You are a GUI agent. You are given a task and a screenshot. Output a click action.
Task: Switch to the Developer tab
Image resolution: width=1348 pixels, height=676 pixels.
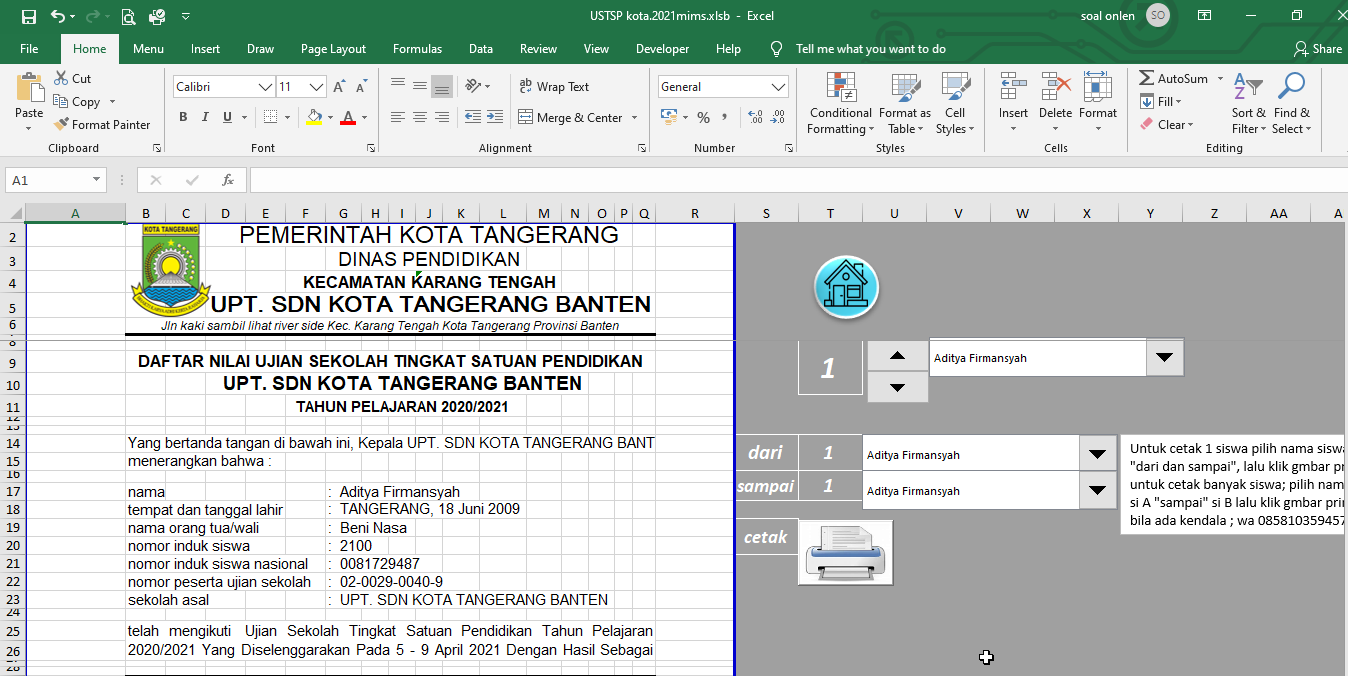pos(662,49)
